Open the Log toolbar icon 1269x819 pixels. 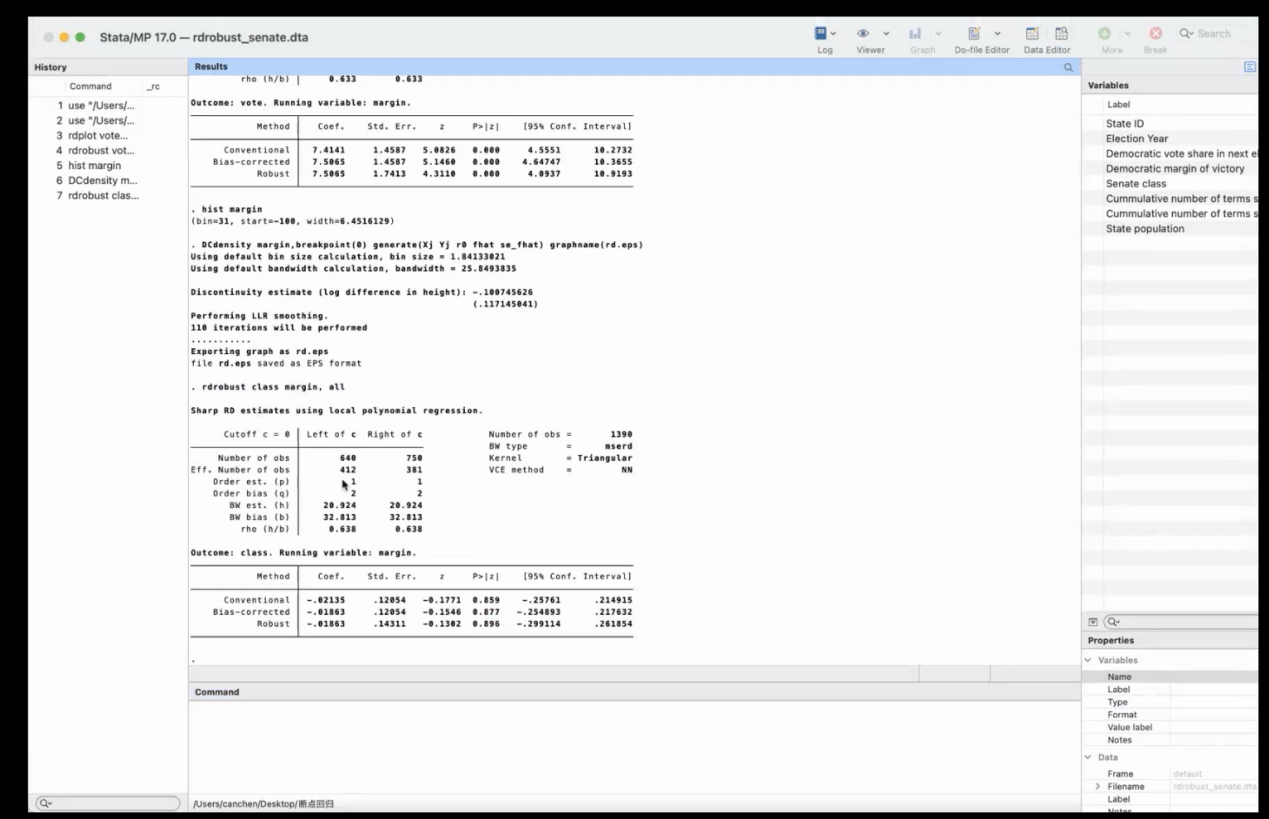coord(821,33)
